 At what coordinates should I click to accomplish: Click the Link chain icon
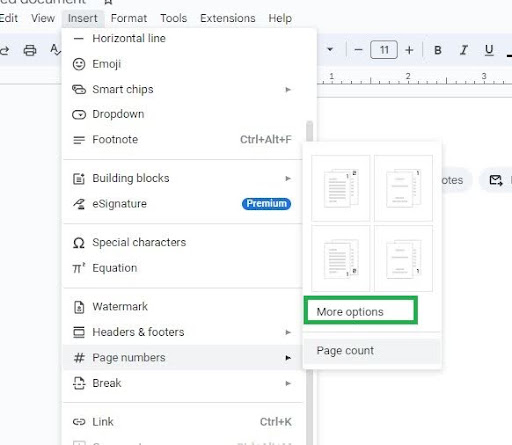[79, 422]
